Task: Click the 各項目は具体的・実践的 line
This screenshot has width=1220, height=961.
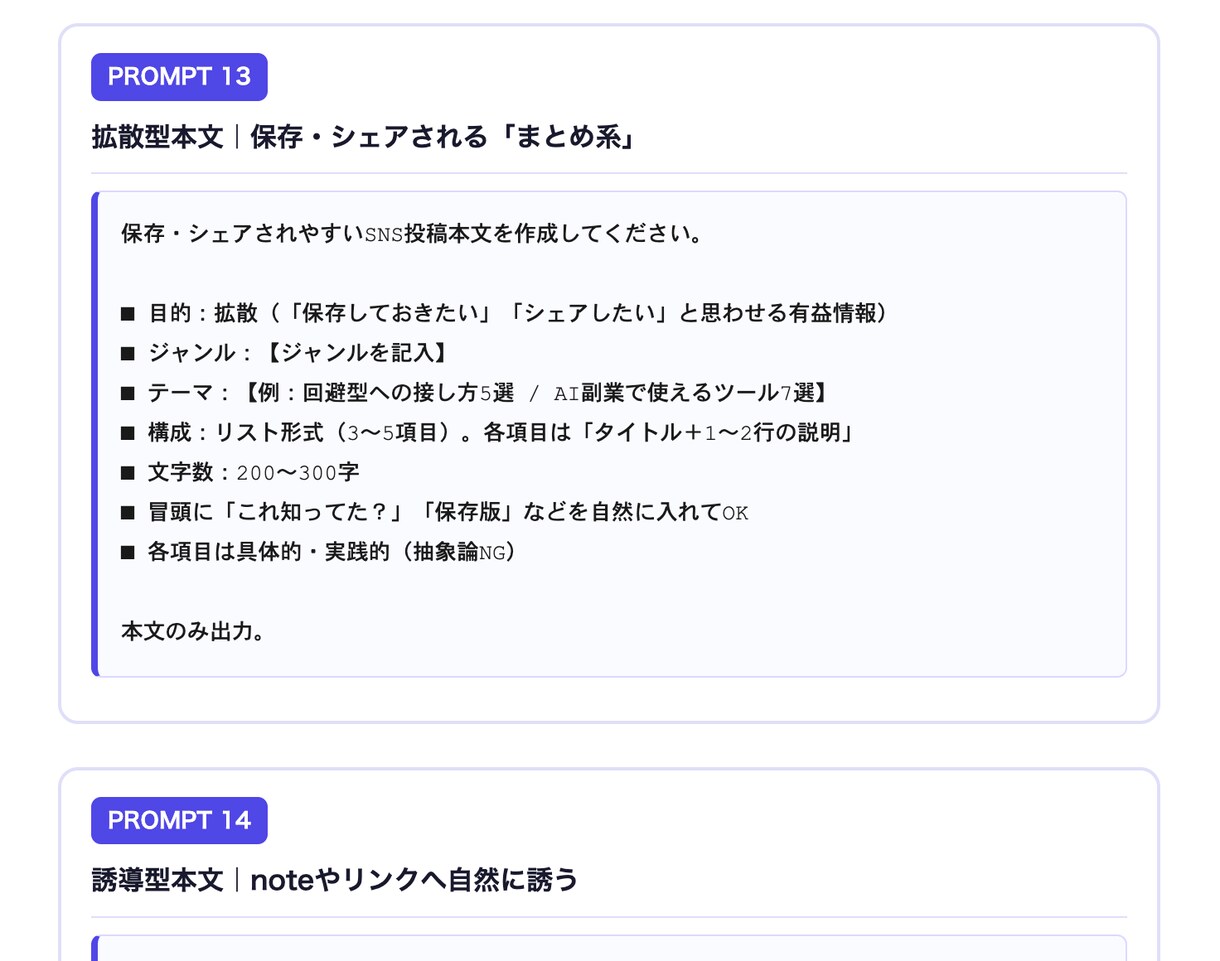Action: (319, 552)
